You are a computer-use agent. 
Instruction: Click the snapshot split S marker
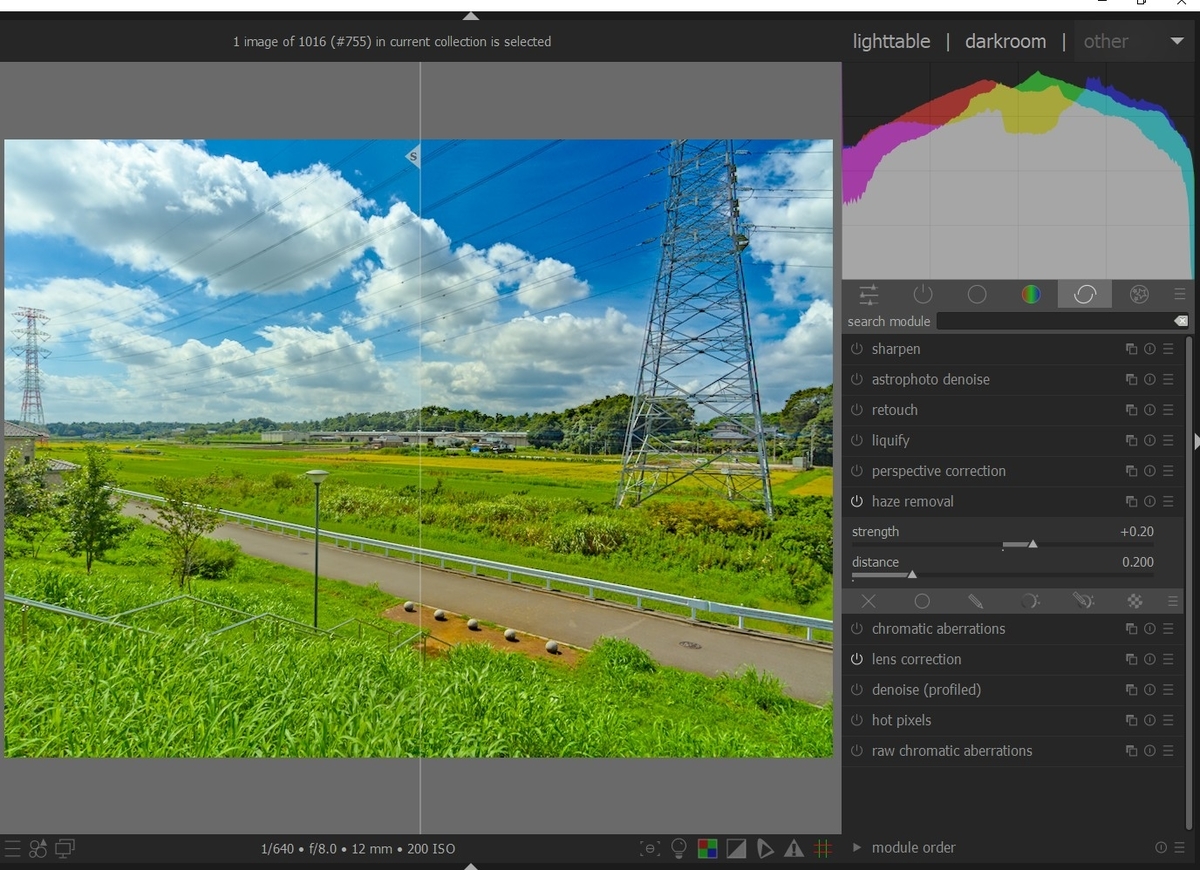click(x=412, y=155)
